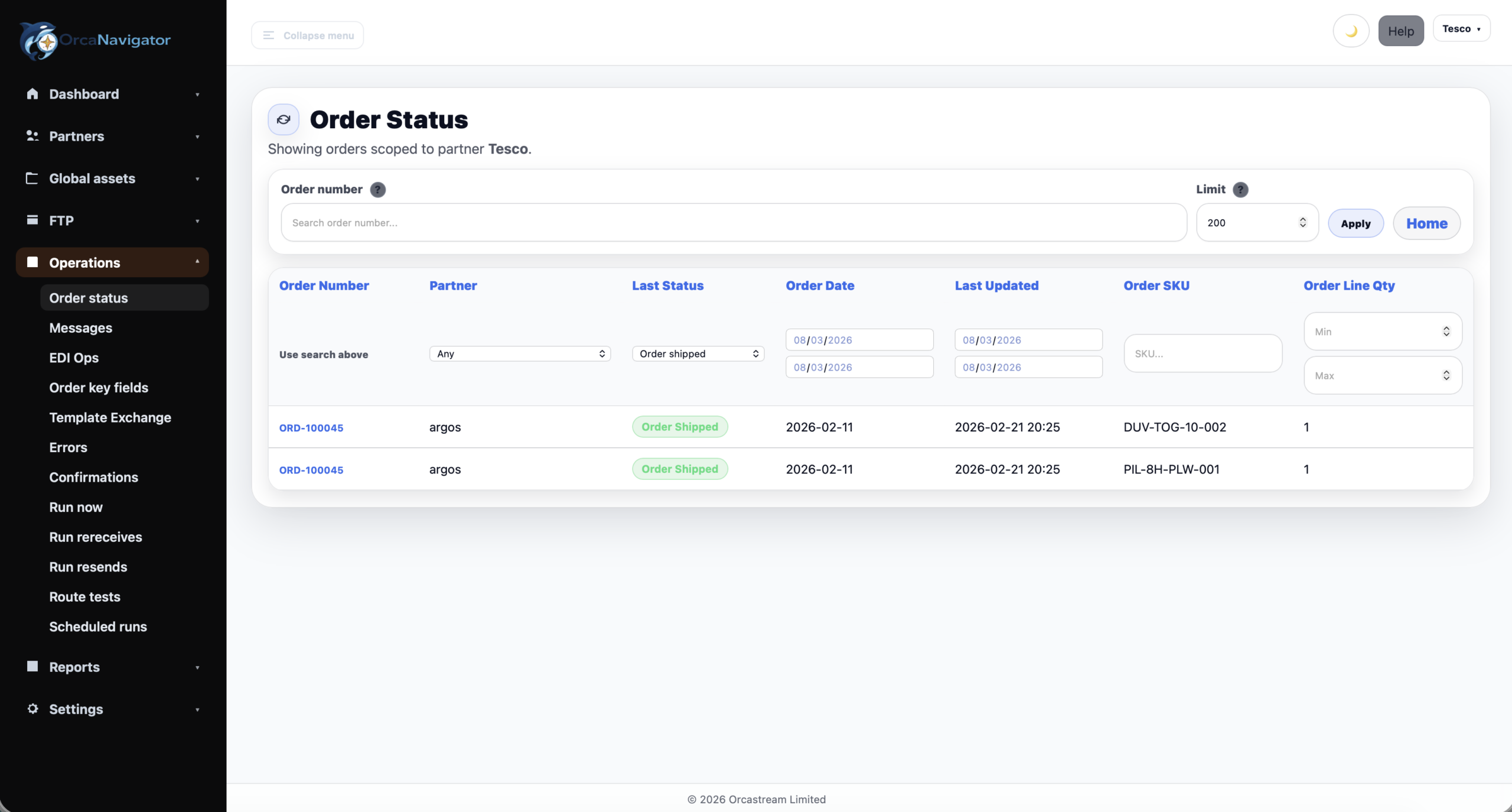Screen dimensions: 1512x812
Task: Select the Global assets icon
Action: [32, 178]
